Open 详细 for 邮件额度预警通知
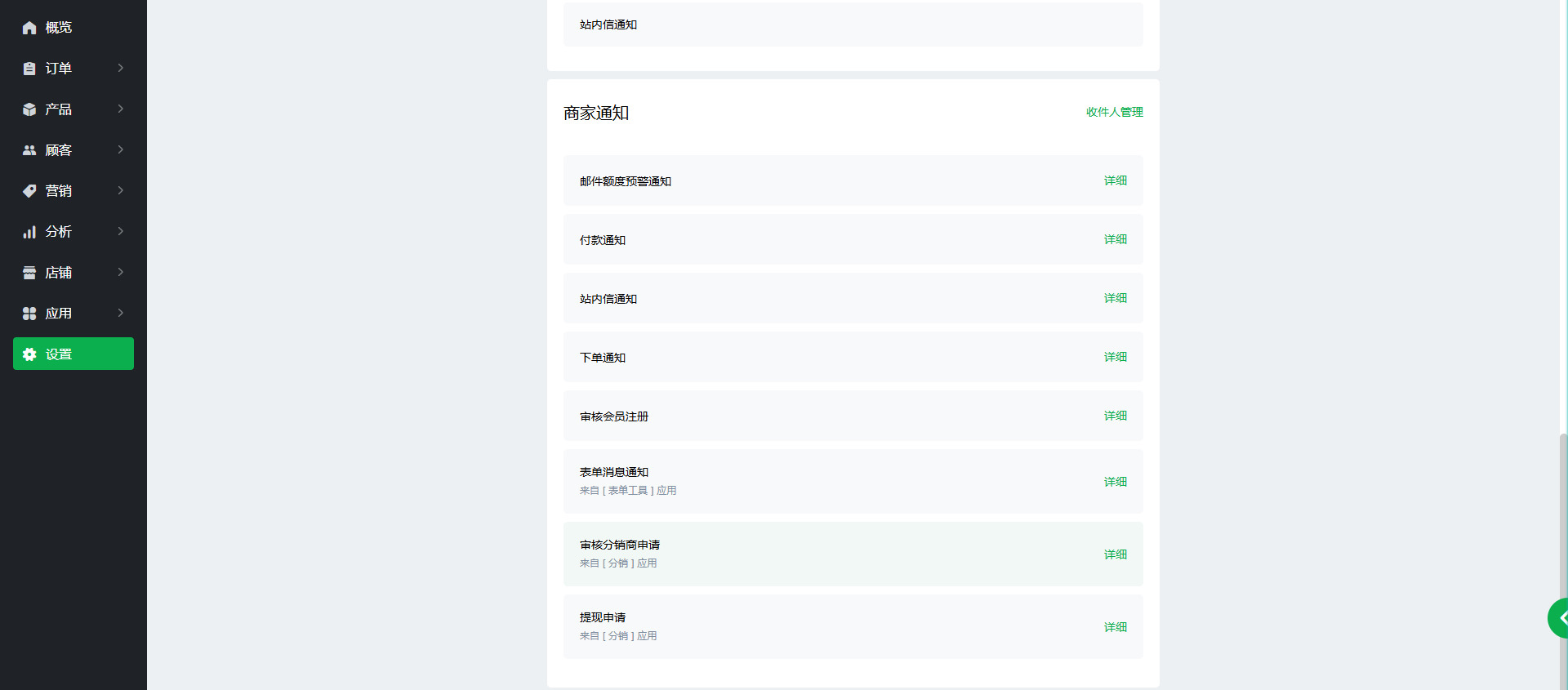Screen dimensions: 1568x690 [1115, 180]
